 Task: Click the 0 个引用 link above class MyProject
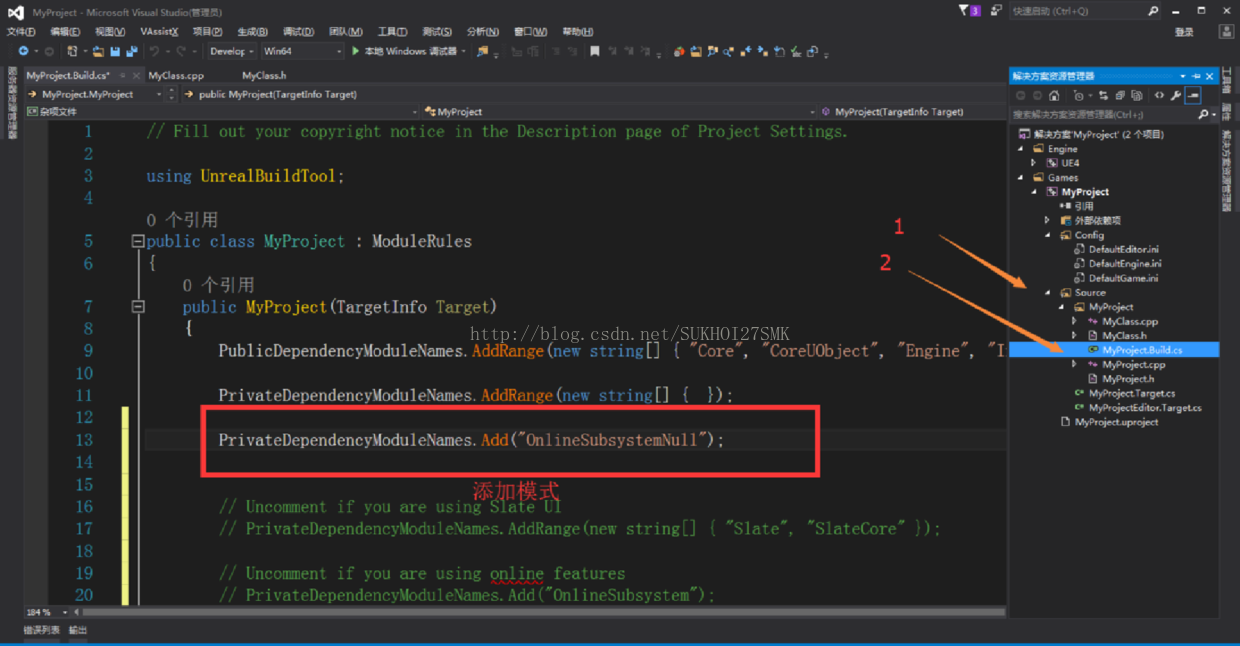(182, 220)
